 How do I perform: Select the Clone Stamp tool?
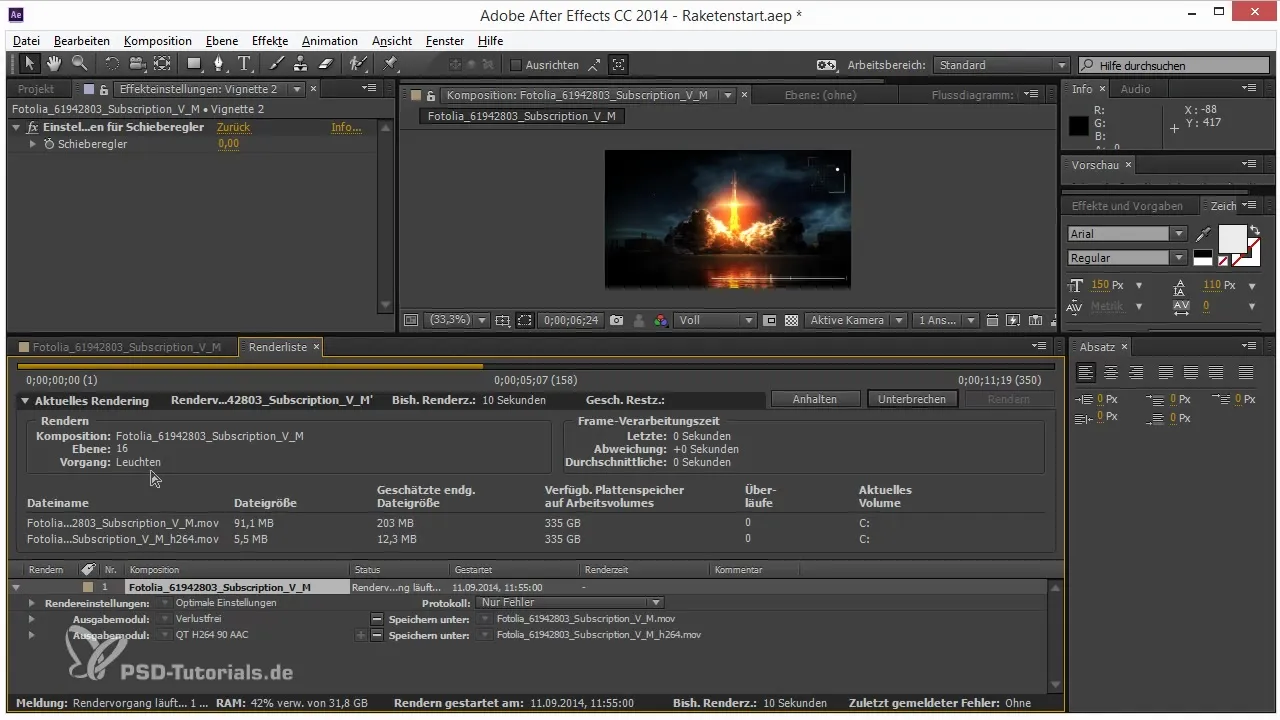click(300, 64)
